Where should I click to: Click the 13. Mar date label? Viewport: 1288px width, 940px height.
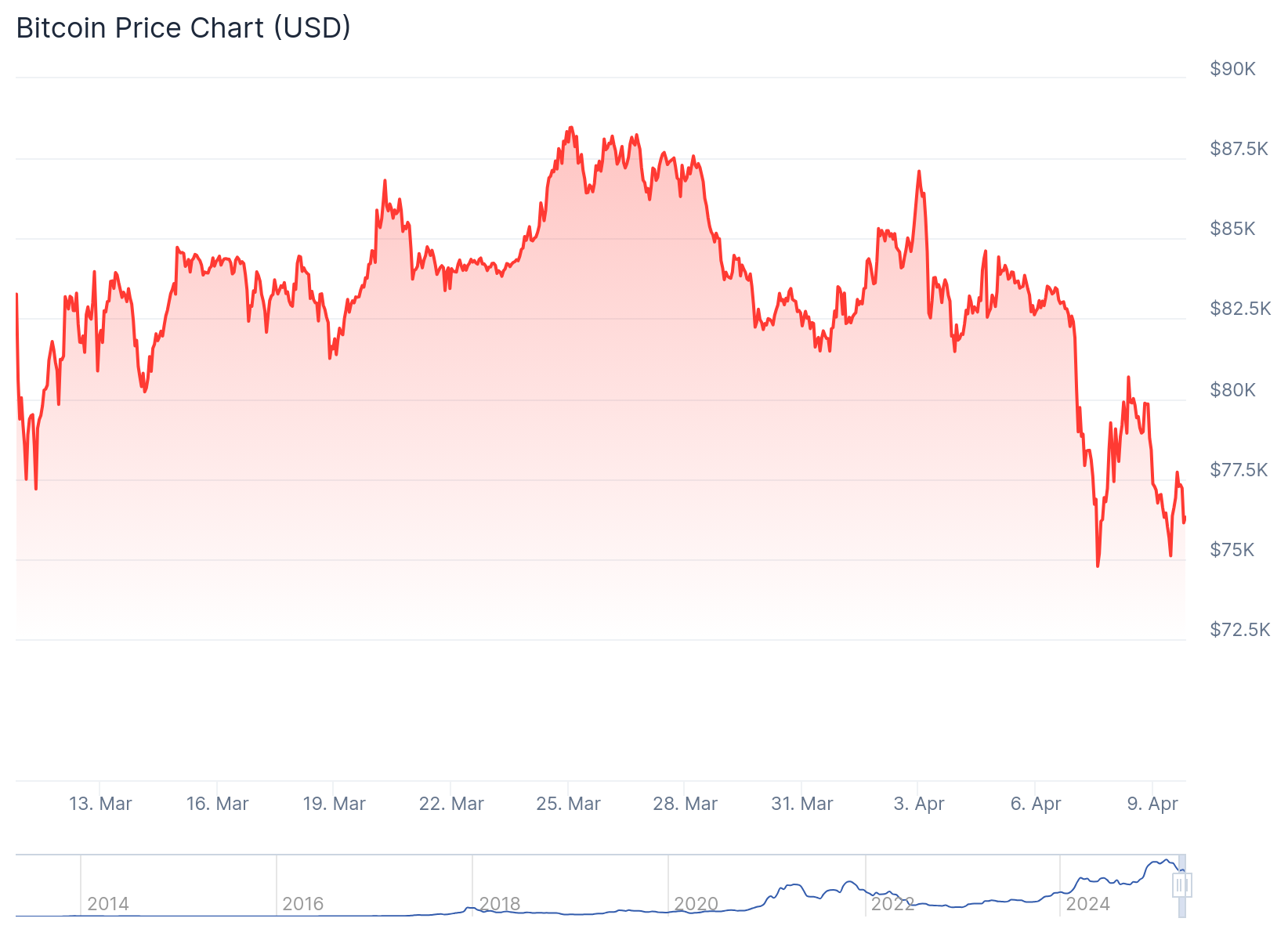[x=100, y=804]
